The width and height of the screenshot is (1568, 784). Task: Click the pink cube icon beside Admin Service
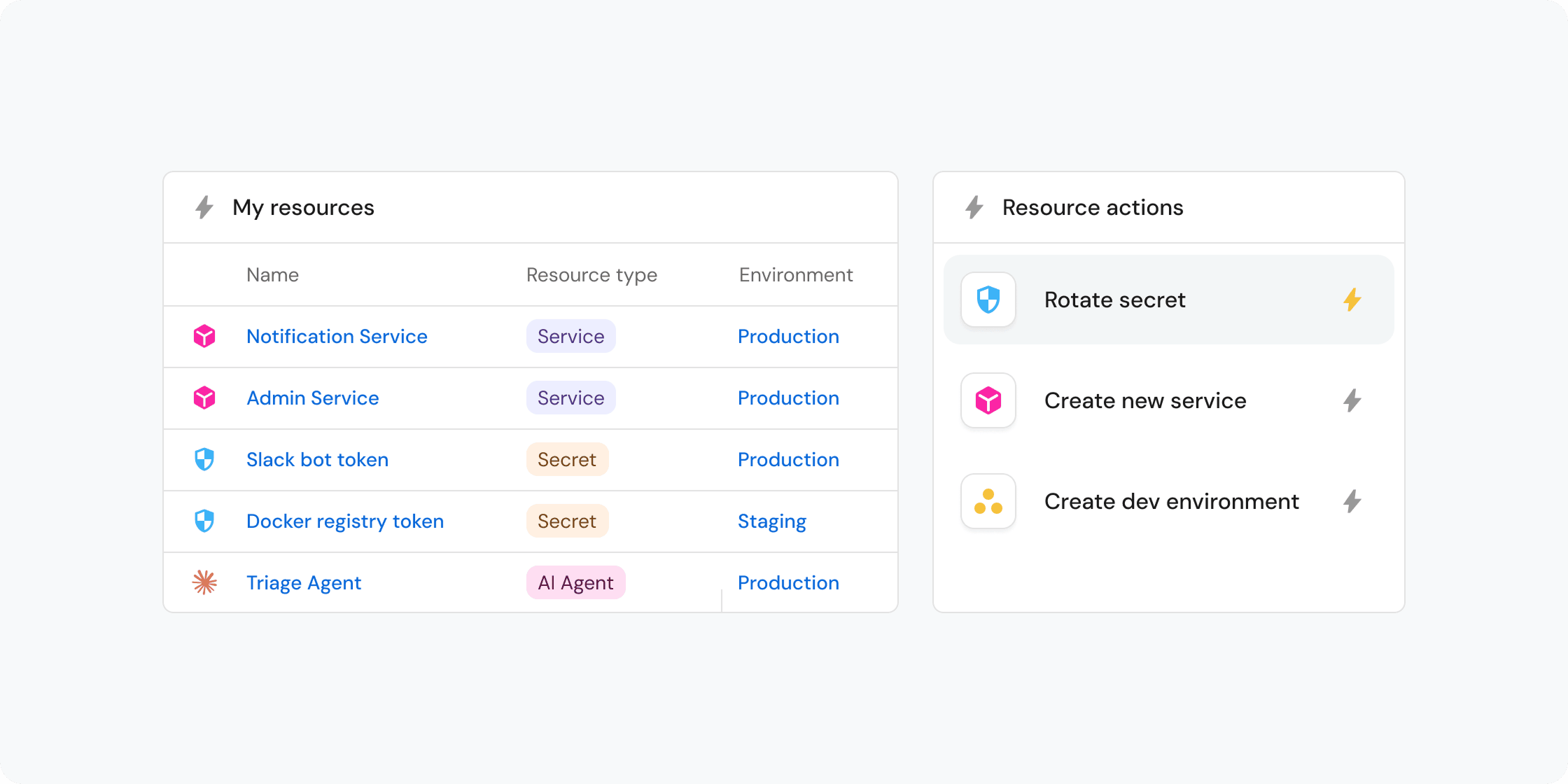(204, 398)
